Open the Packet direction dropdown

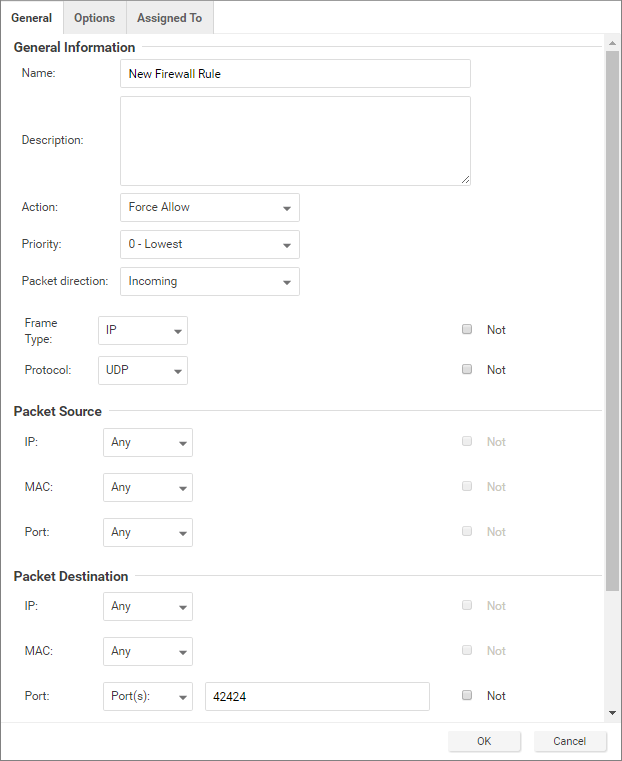click(209, 282)
